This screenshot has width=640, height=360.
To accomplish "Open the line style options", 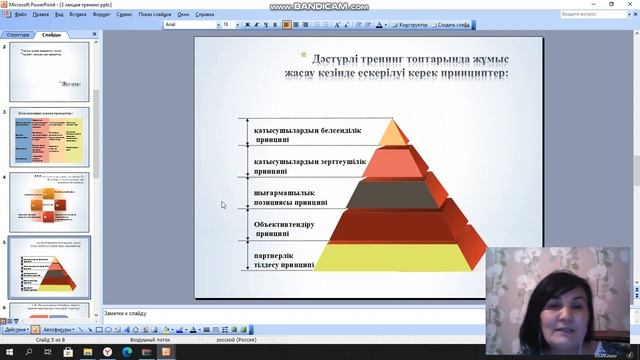I will point(207,330).
